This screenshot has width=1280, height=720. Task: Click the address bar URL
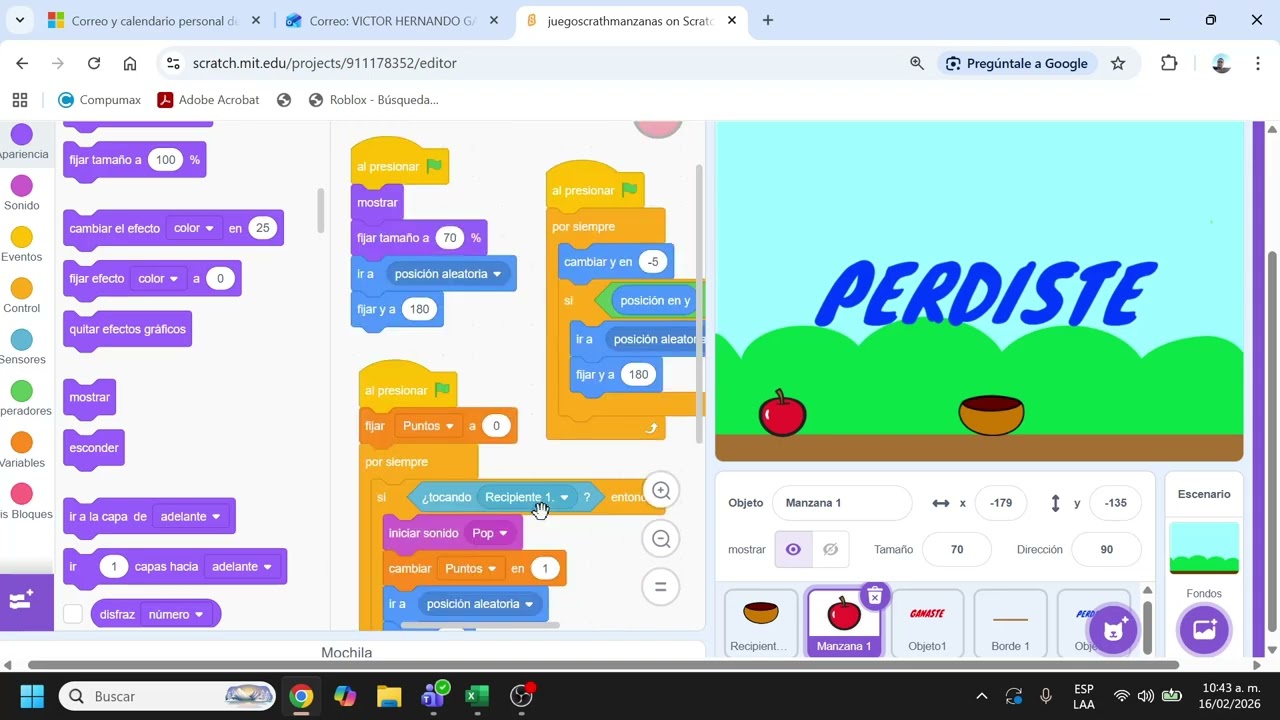click(325, 63)
